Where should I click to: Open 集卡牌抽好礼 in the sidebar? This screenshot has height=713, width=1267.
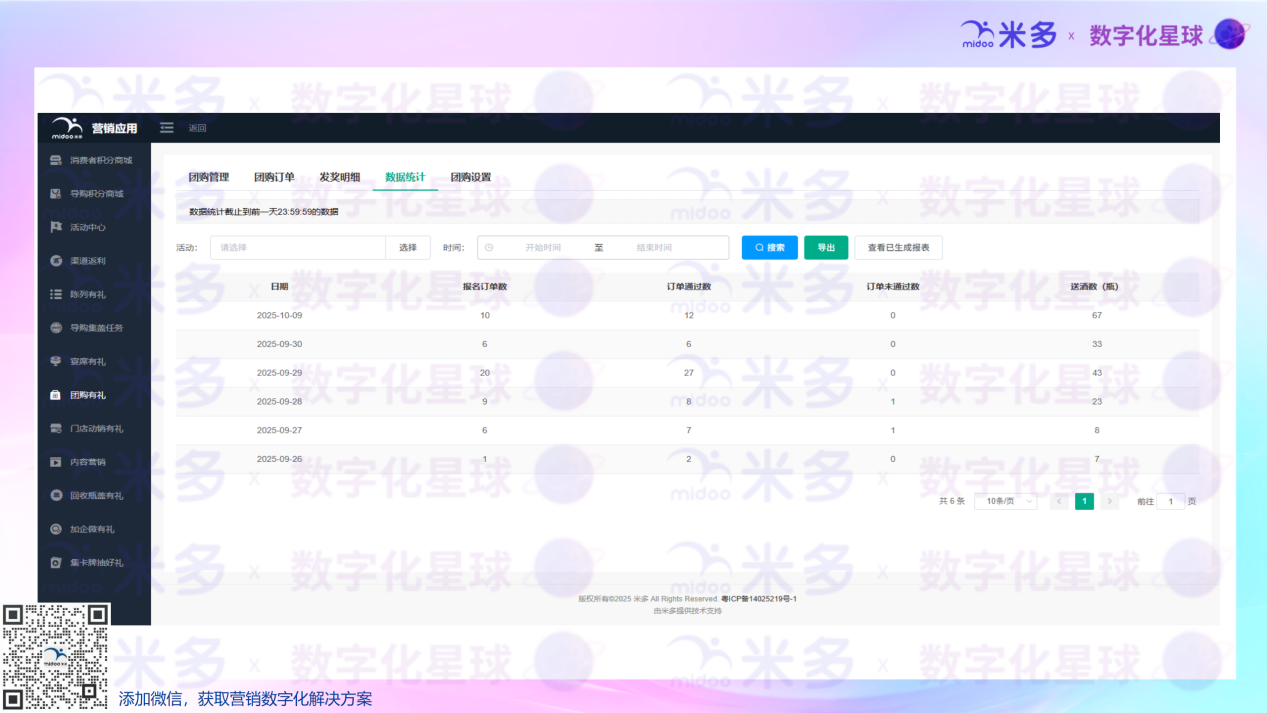tap(96, 563)
